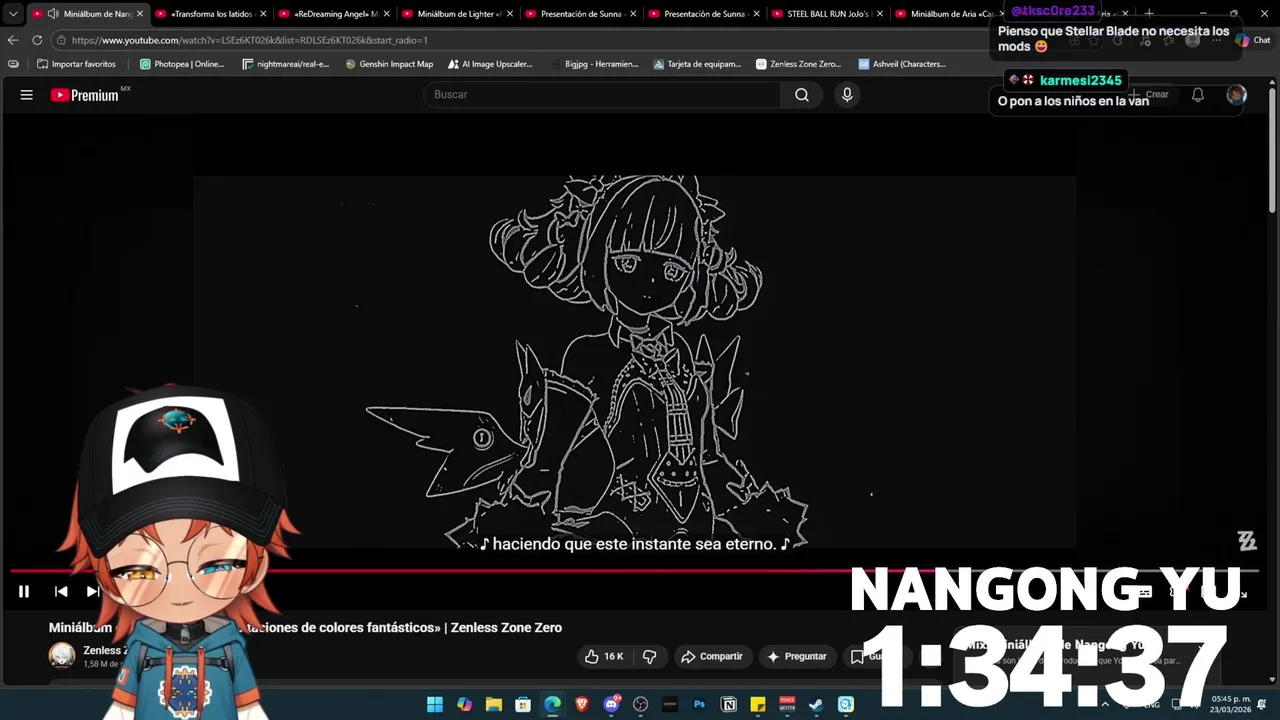Open Steam from the taskbar
Image resolution: width=1280 pixels, height=720 pixels.
(817, 705)
